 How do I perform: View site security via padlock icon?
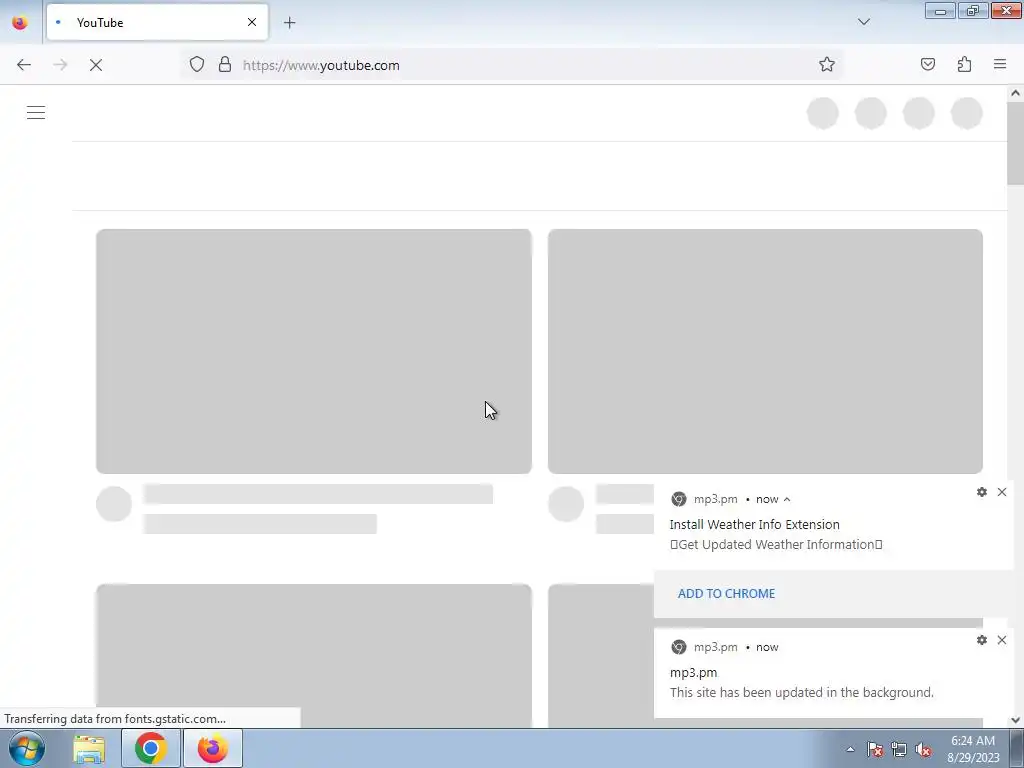tap(225, 65)
